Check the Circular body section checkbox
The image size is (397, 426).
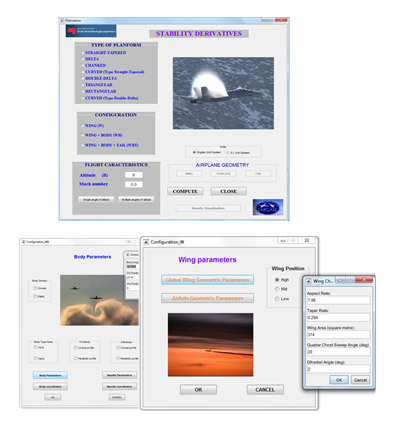click(35, 288)
